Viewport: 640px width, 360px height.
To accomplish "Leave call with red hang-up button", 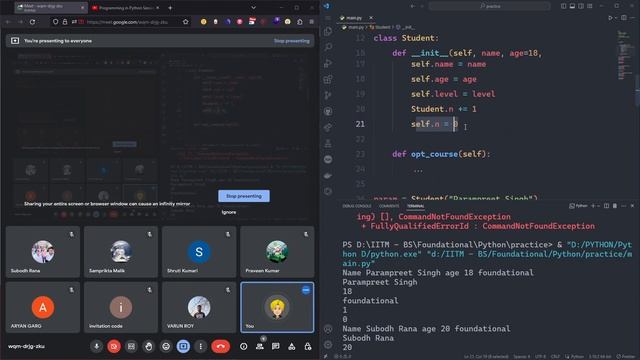I will point(220,347).
